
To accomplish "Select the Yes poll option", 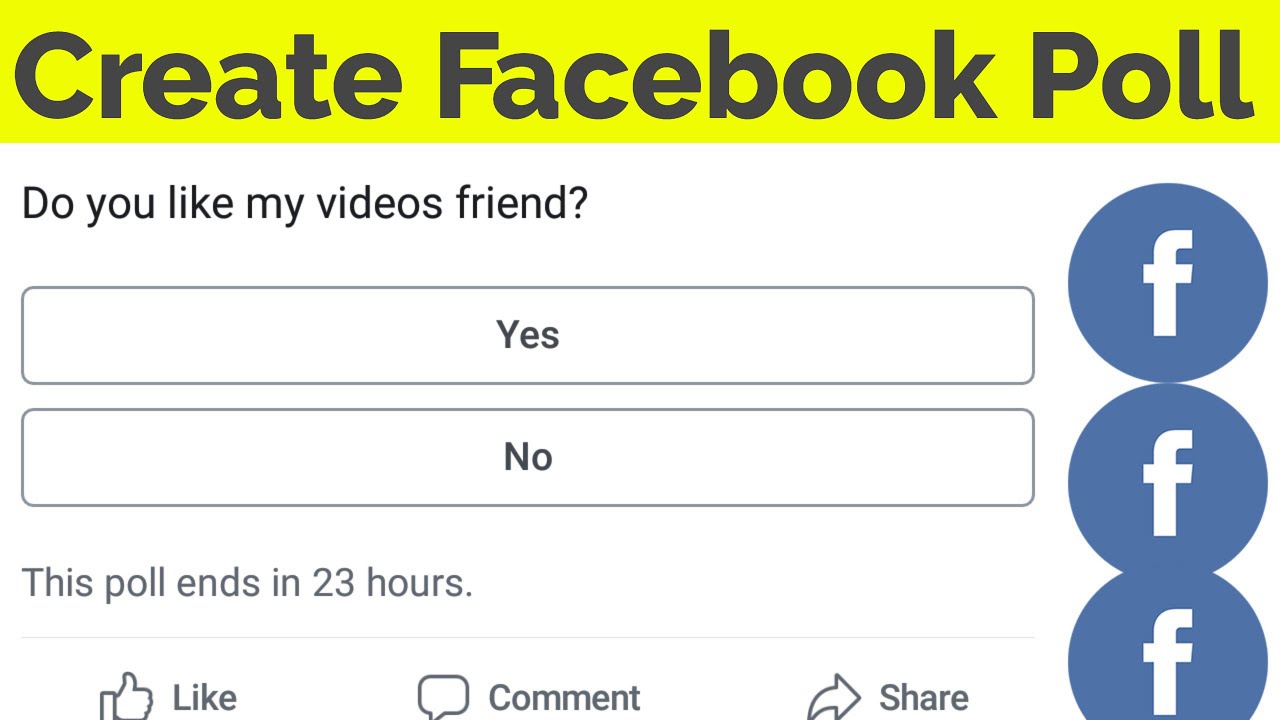I will click(x=527, y=335).
